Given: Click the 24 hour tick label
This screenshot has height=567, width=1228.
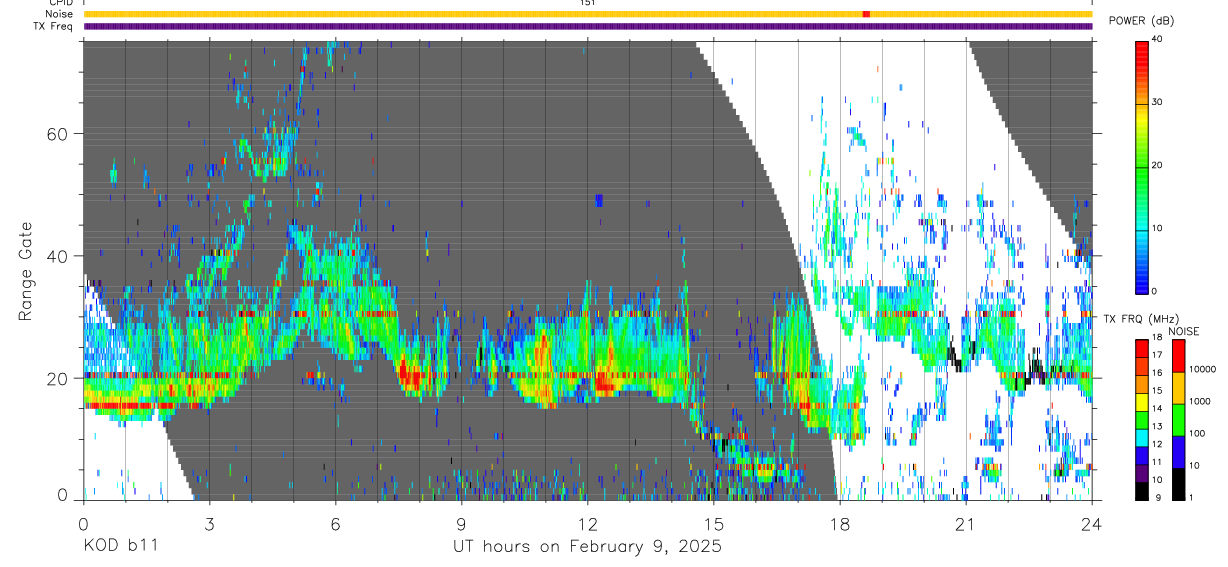Looking at the screenshot, I should (1092, 523).
